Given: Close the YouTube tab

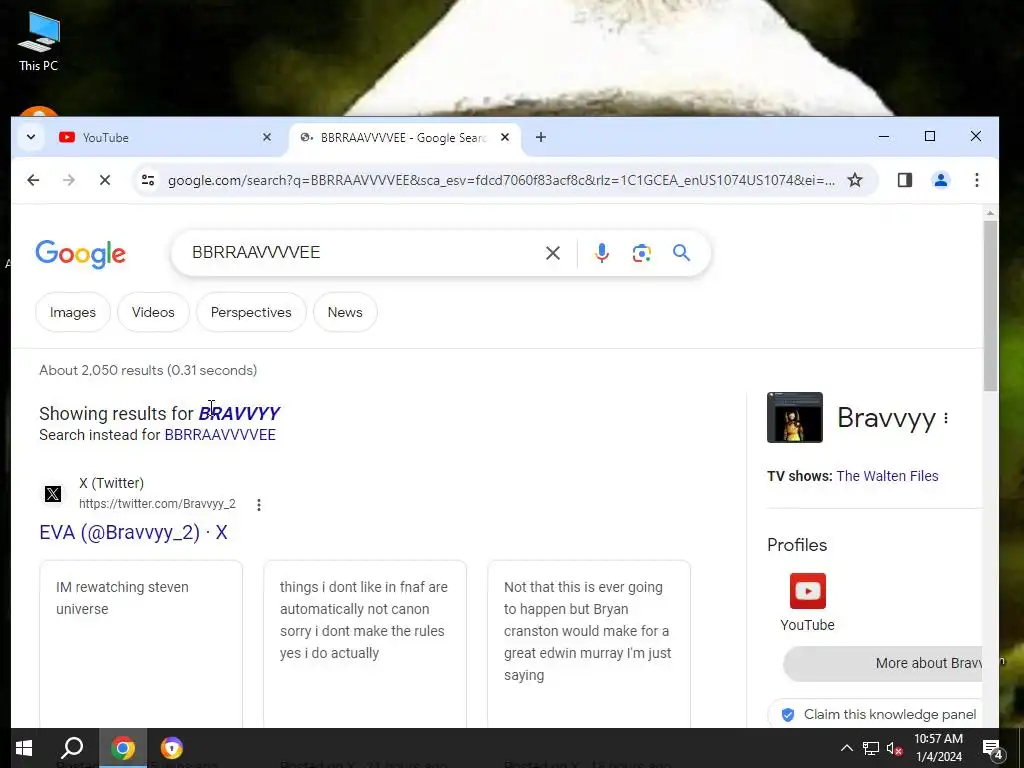Looking at the screenshot, I should point(266,137).
